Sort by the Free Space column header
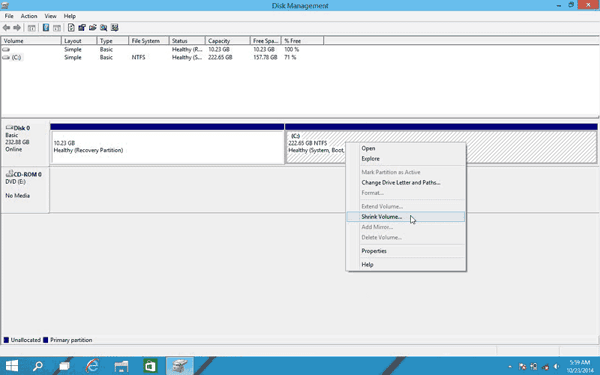This screenshot has width=600, height=375. click(x=266, y=41)
